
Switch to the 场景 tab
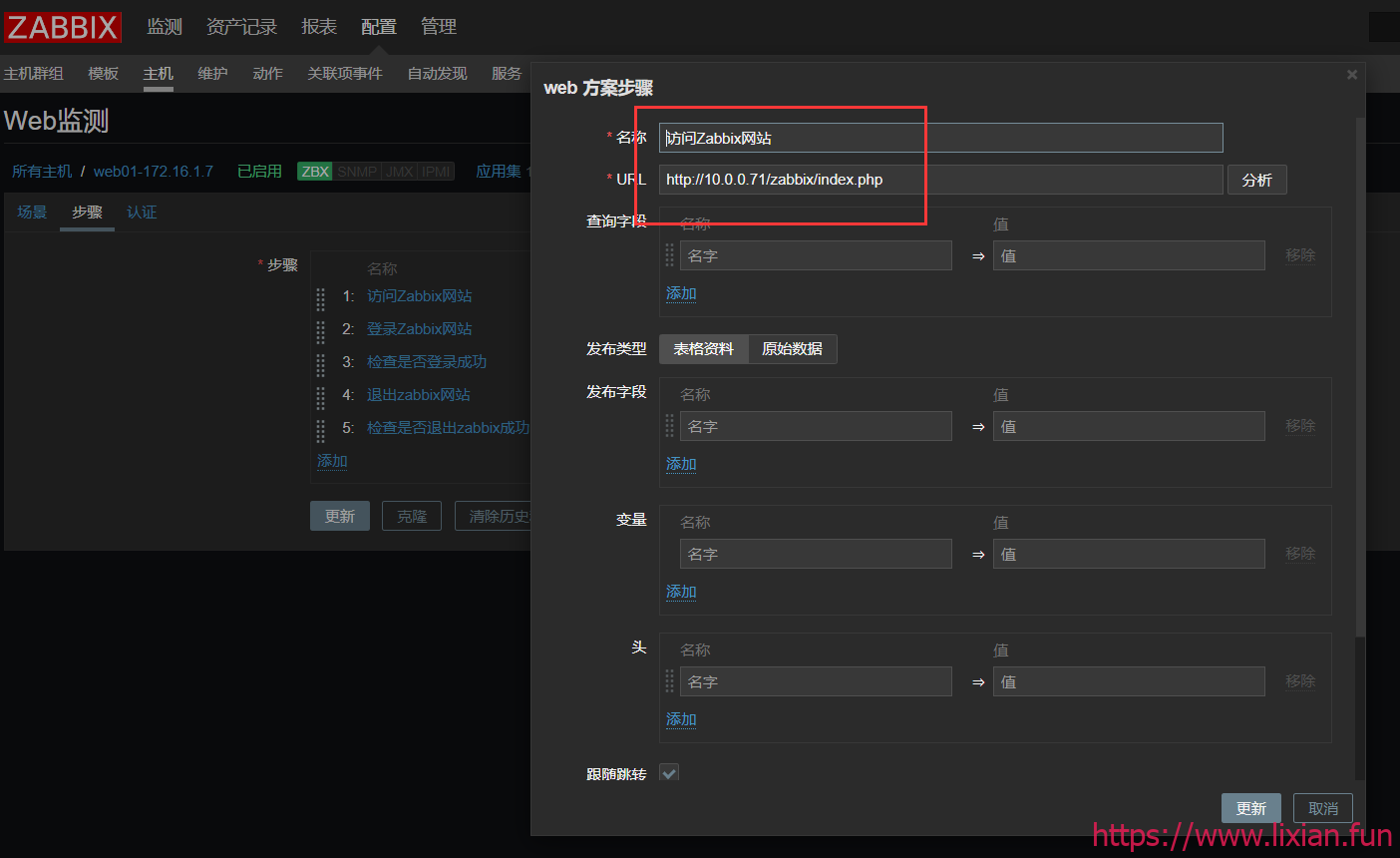coord(32,212)
